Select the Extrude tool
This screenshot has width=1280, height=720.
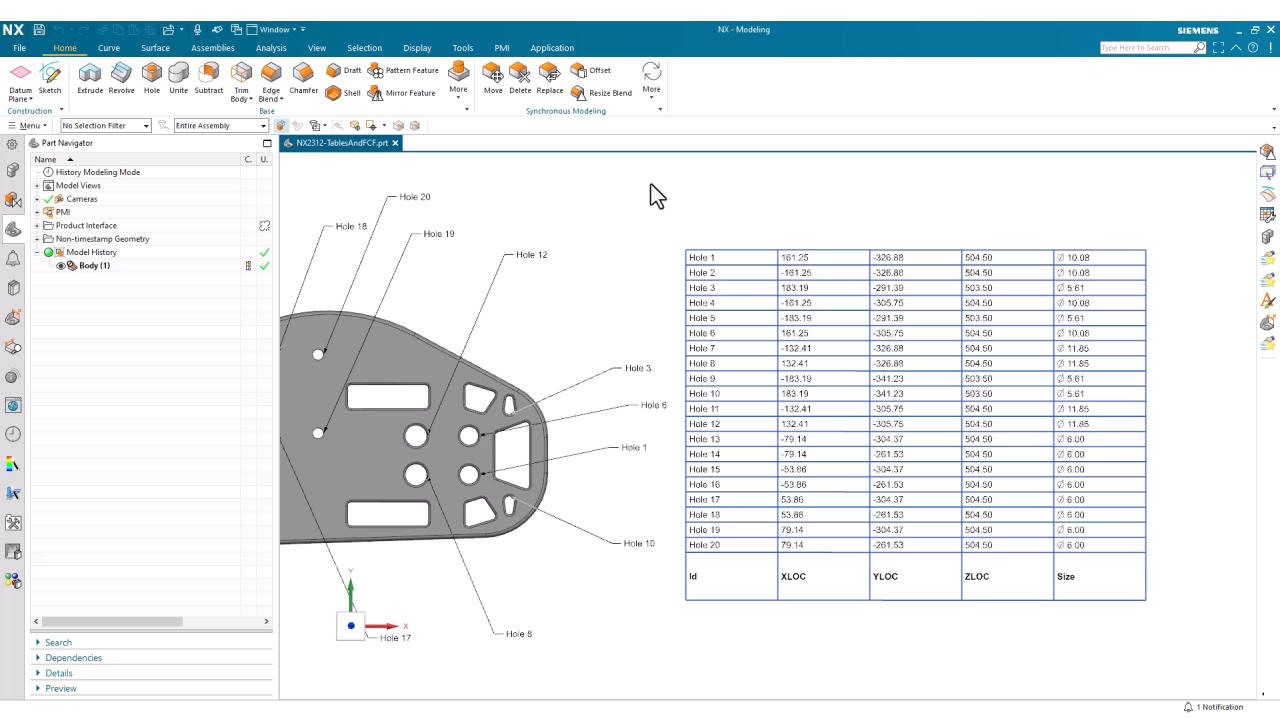tap(90, 76)
